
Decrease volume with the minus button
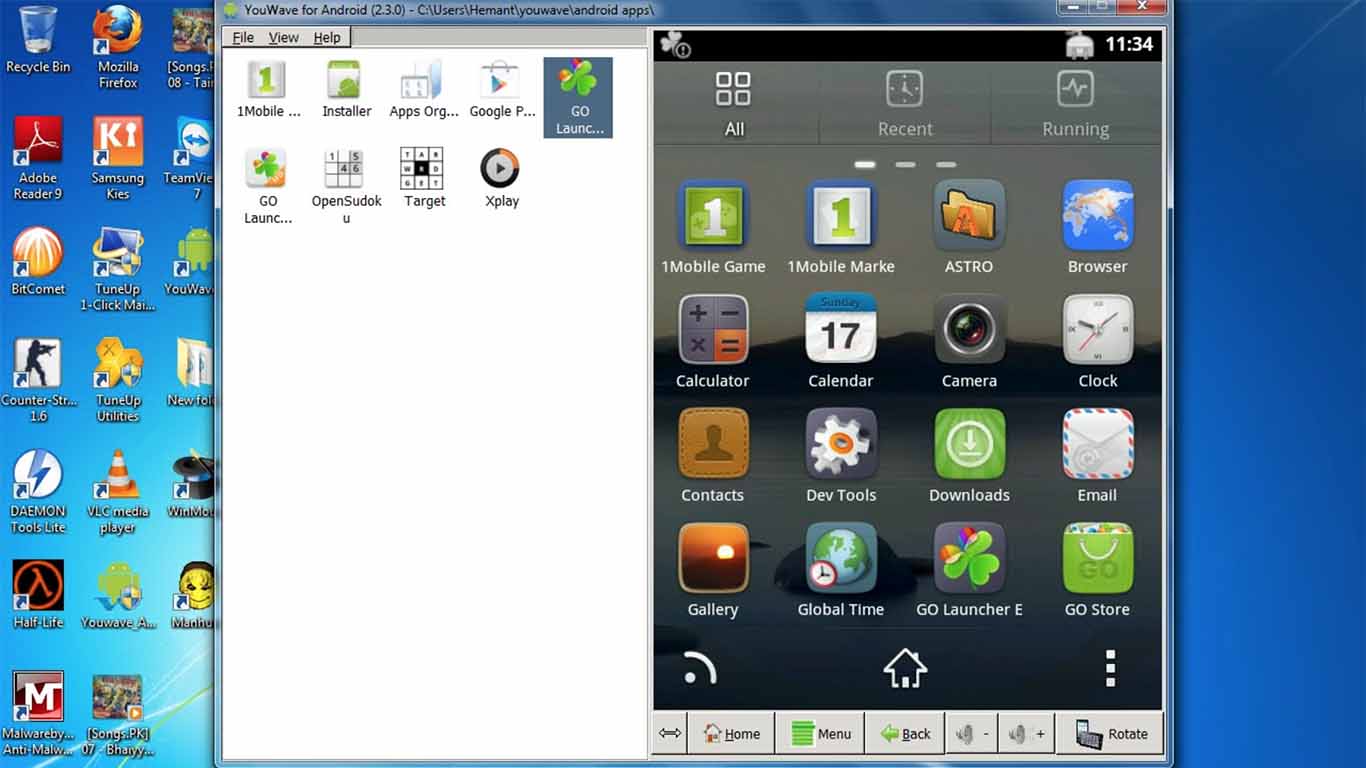(x=971, y=733)
